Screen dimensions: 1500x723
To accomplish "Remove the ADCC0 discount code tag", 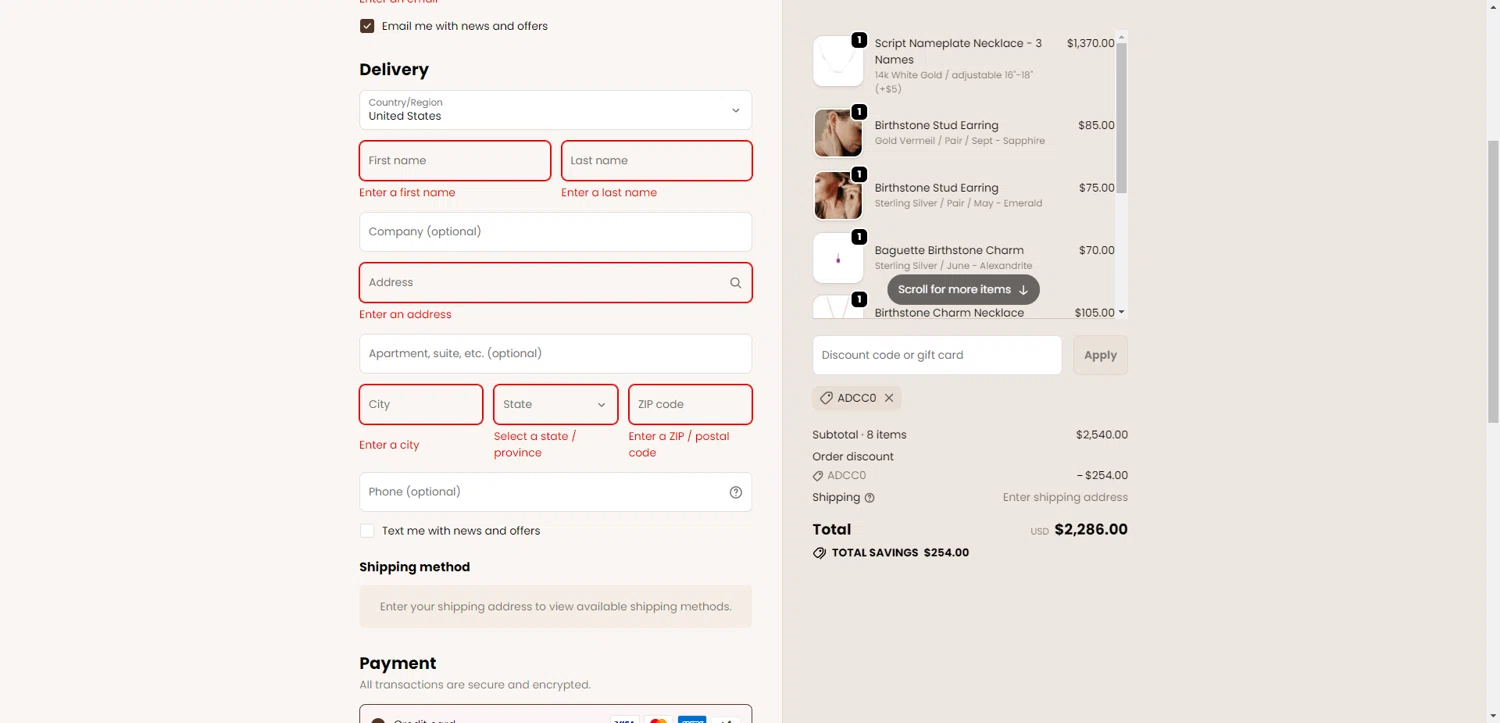I will pyautogui.click(x=889, y=398).
